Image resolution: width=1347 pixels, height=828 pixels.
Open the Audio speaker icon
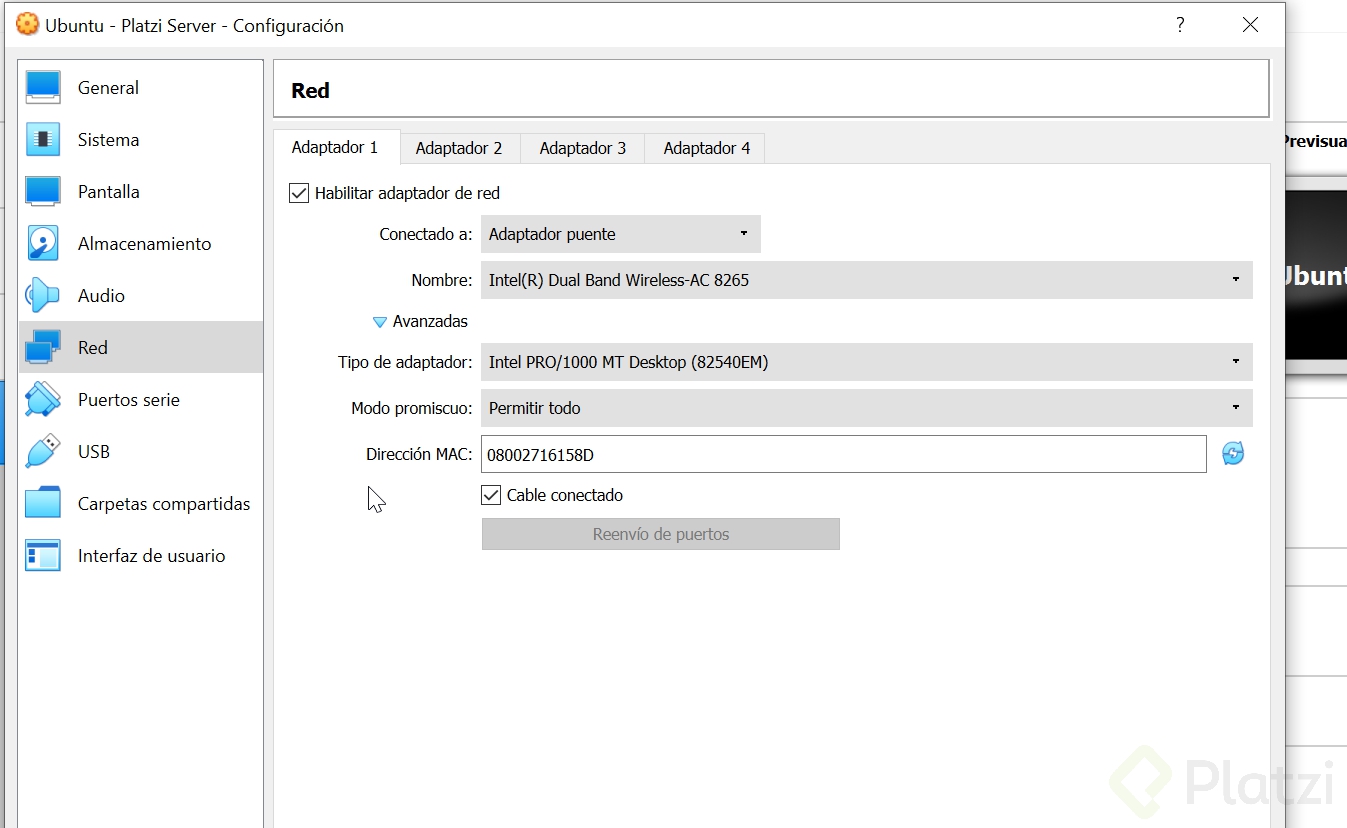click(x=43, y=296)
